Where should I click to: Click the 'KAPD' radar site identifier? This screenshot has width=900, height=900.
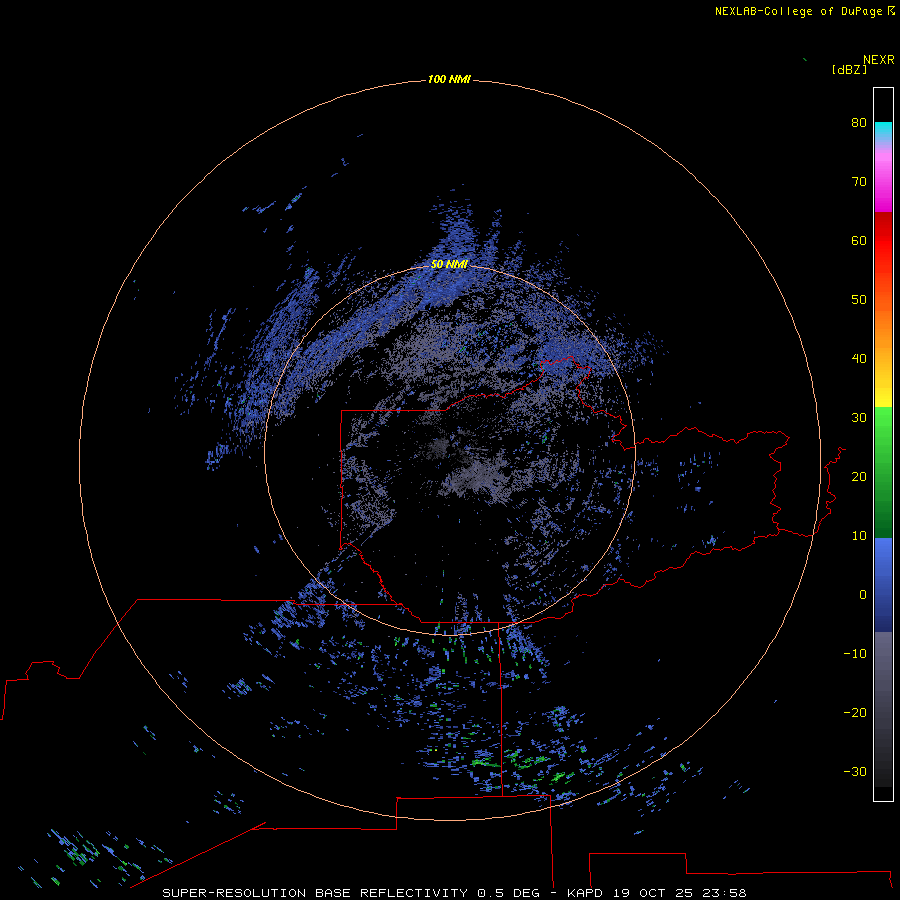click(585, 893)
